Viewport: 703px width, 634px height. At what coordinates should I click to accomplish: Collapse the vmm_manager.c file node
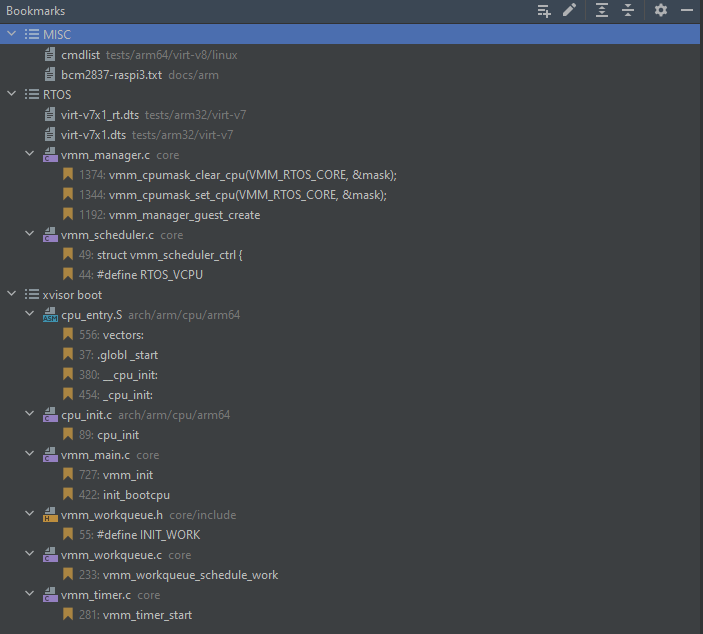(x=29, y=155)
